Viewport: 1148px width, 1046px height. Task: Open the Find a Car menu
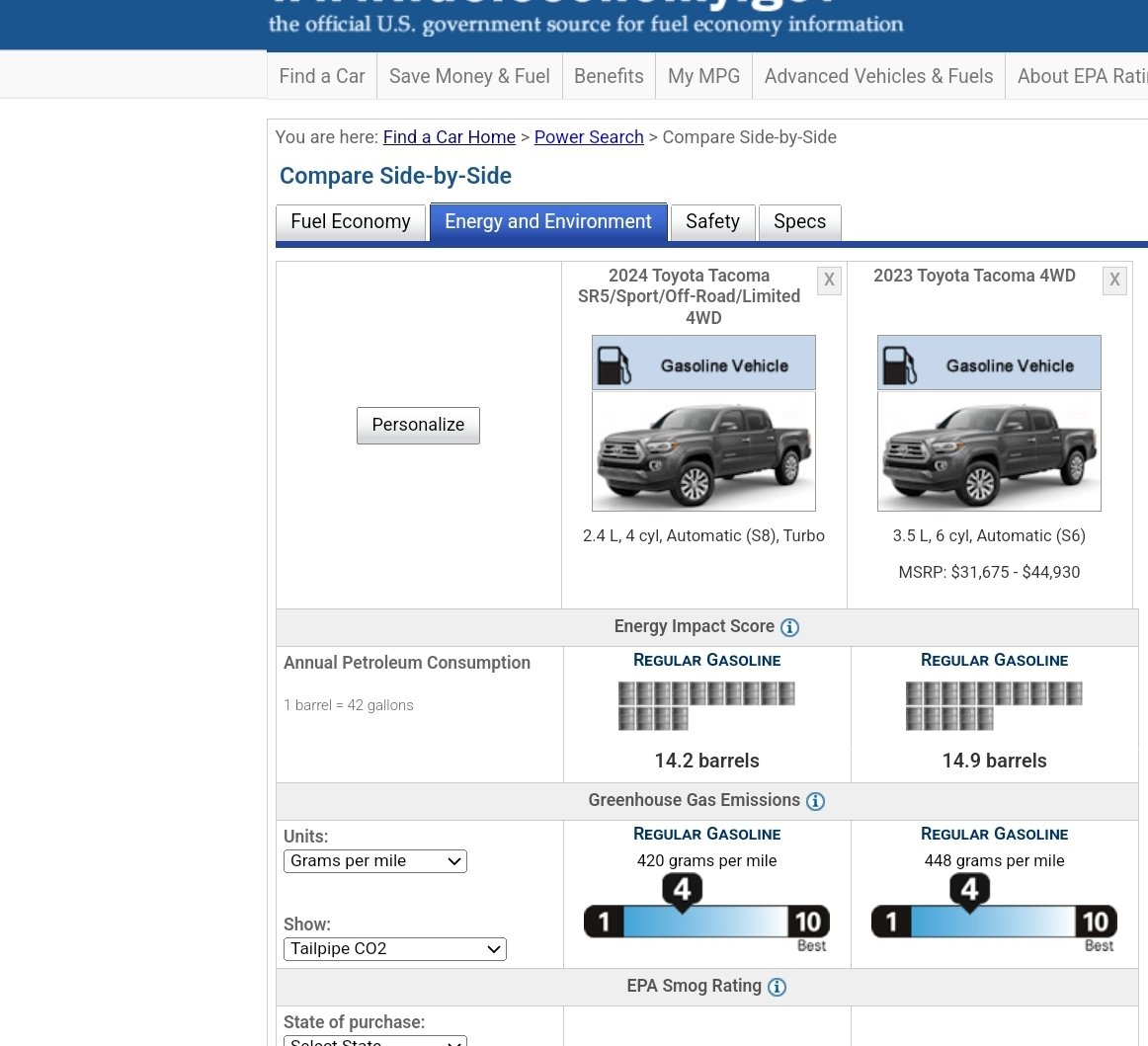click(x=322, y=76)
